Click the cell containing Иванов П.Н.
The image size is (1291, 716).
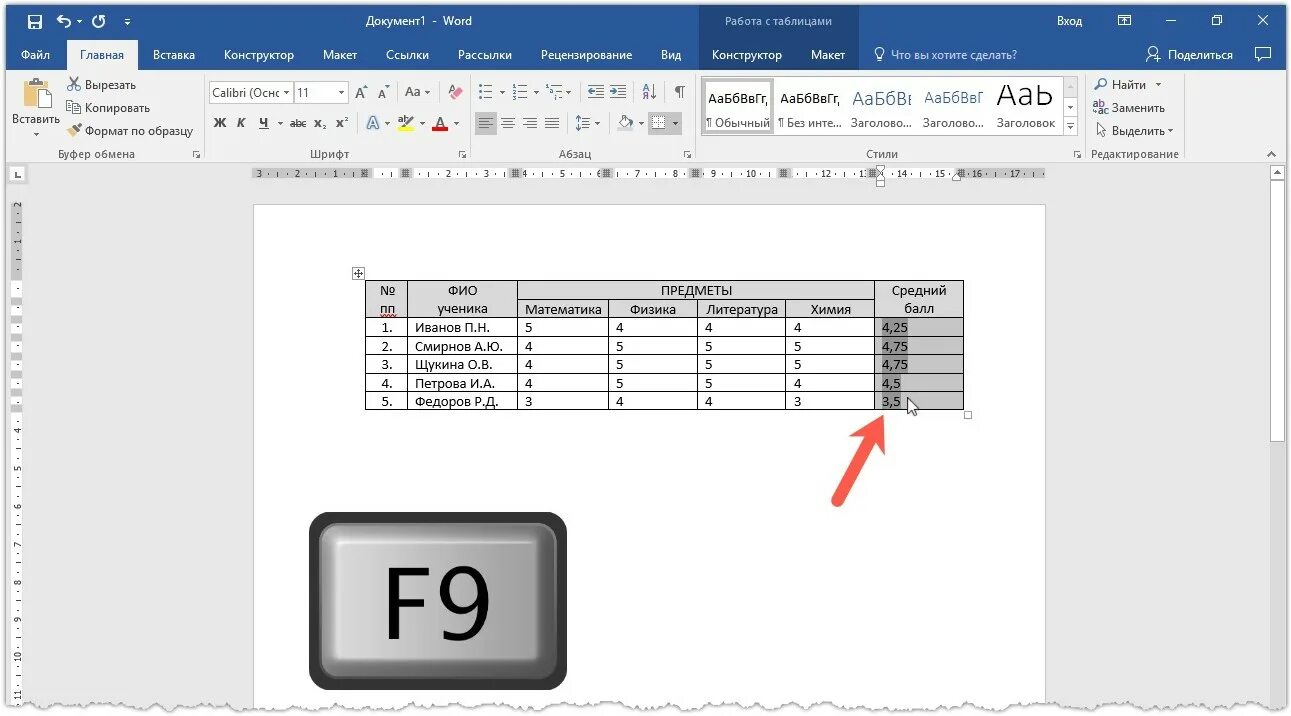click(462, 327)
